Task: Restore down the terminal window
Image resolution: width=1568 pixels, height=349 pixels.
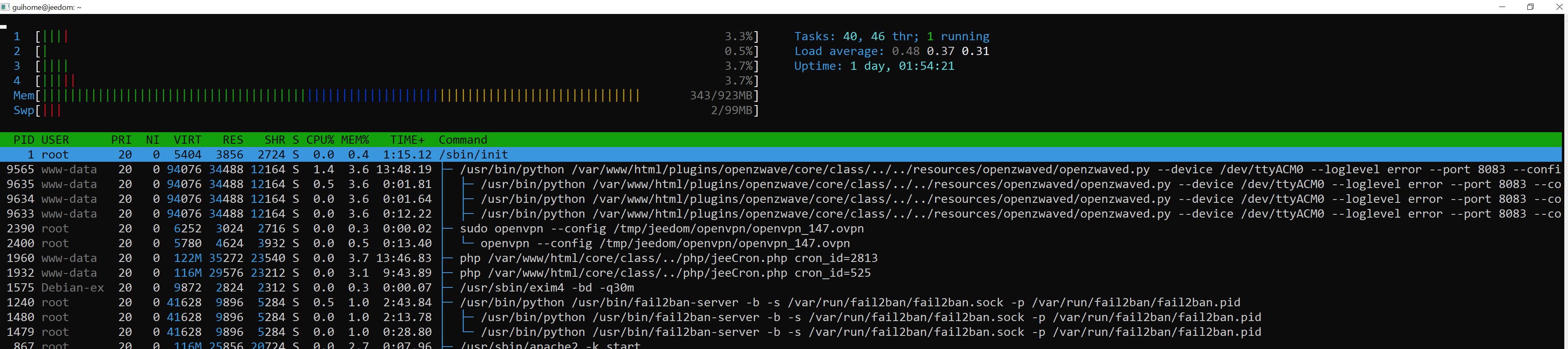Action: (1530, 7)
